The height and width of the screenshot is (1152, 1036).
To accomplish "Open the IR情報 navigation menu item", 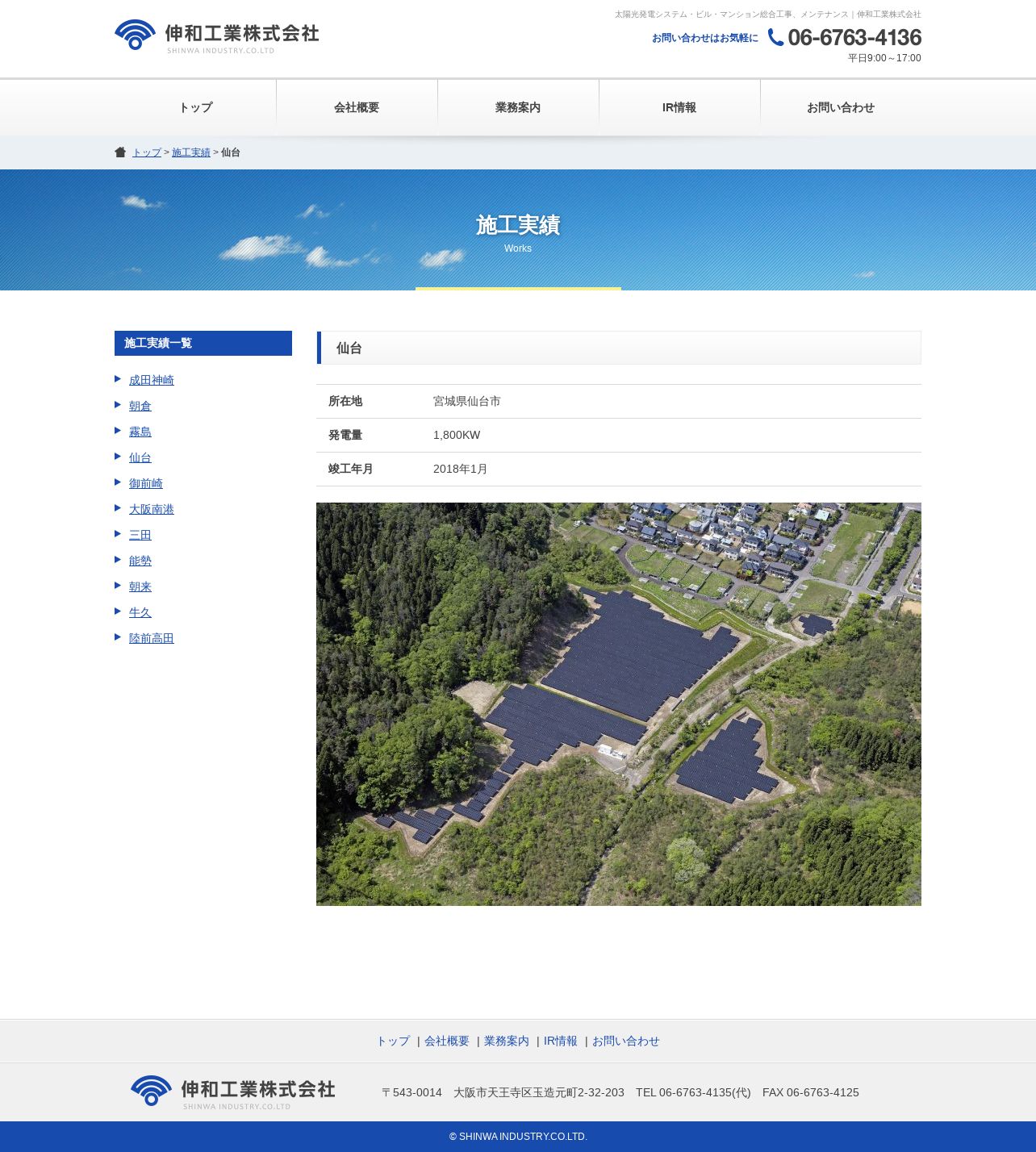I will point(679,107).
